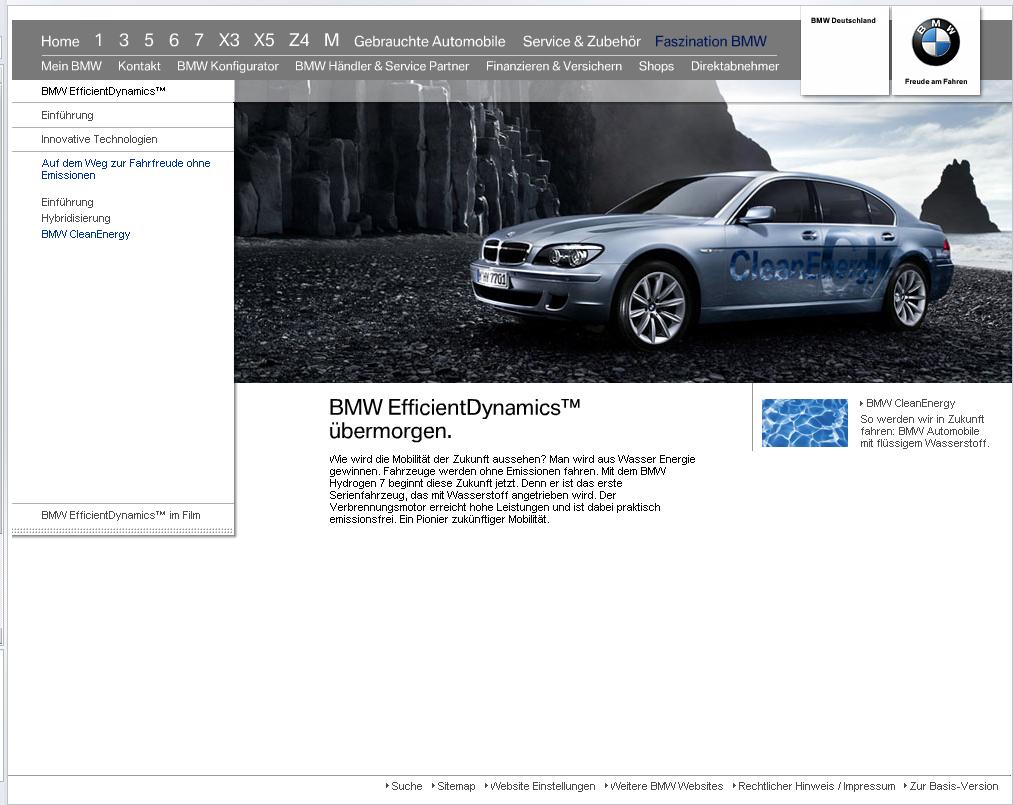Launch the BMW Konfigurator
This screenshot has height=805, width=1013.
click(227, 66)
